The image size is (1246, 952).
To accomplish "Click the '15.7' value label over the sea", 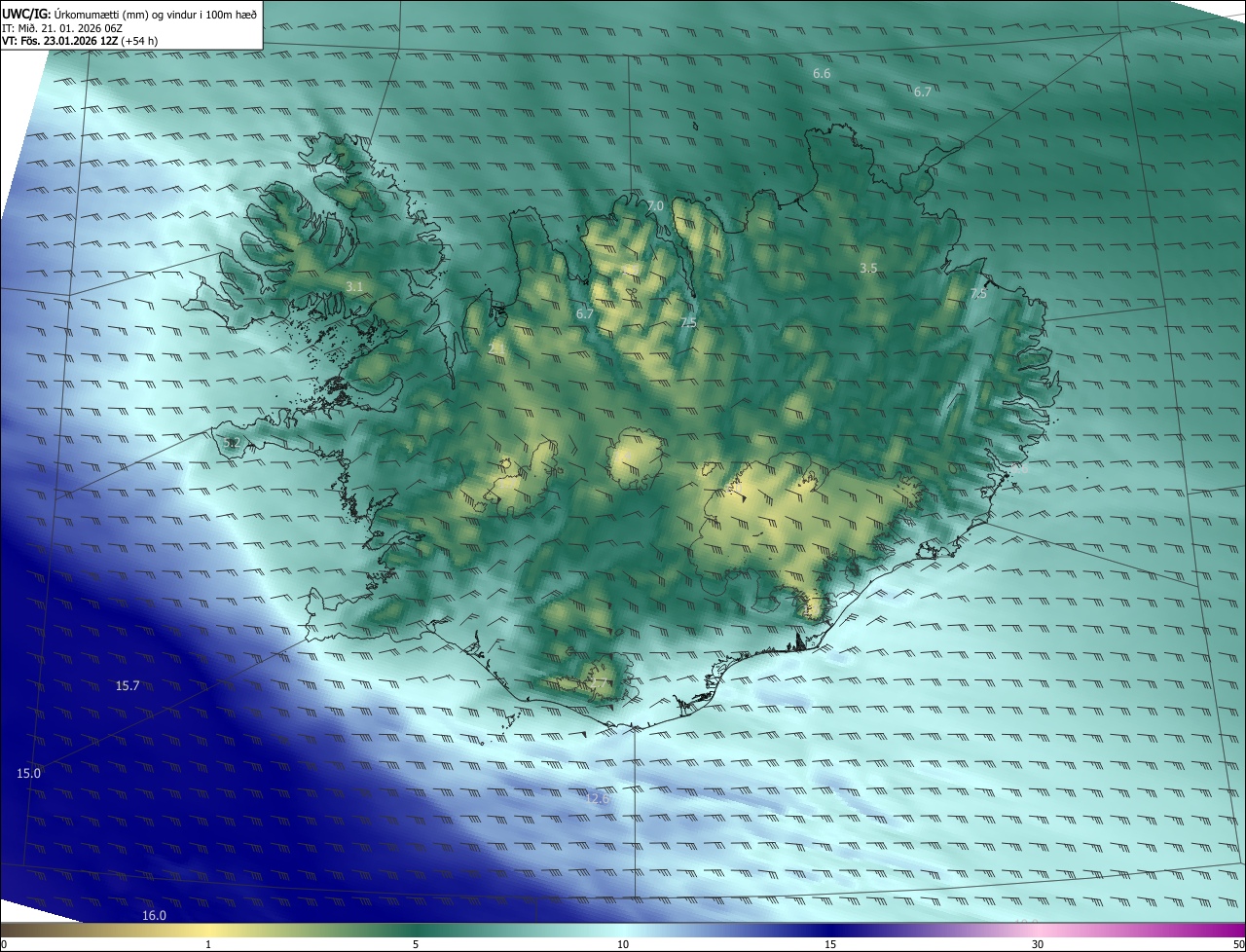I will tap(128, 686).
